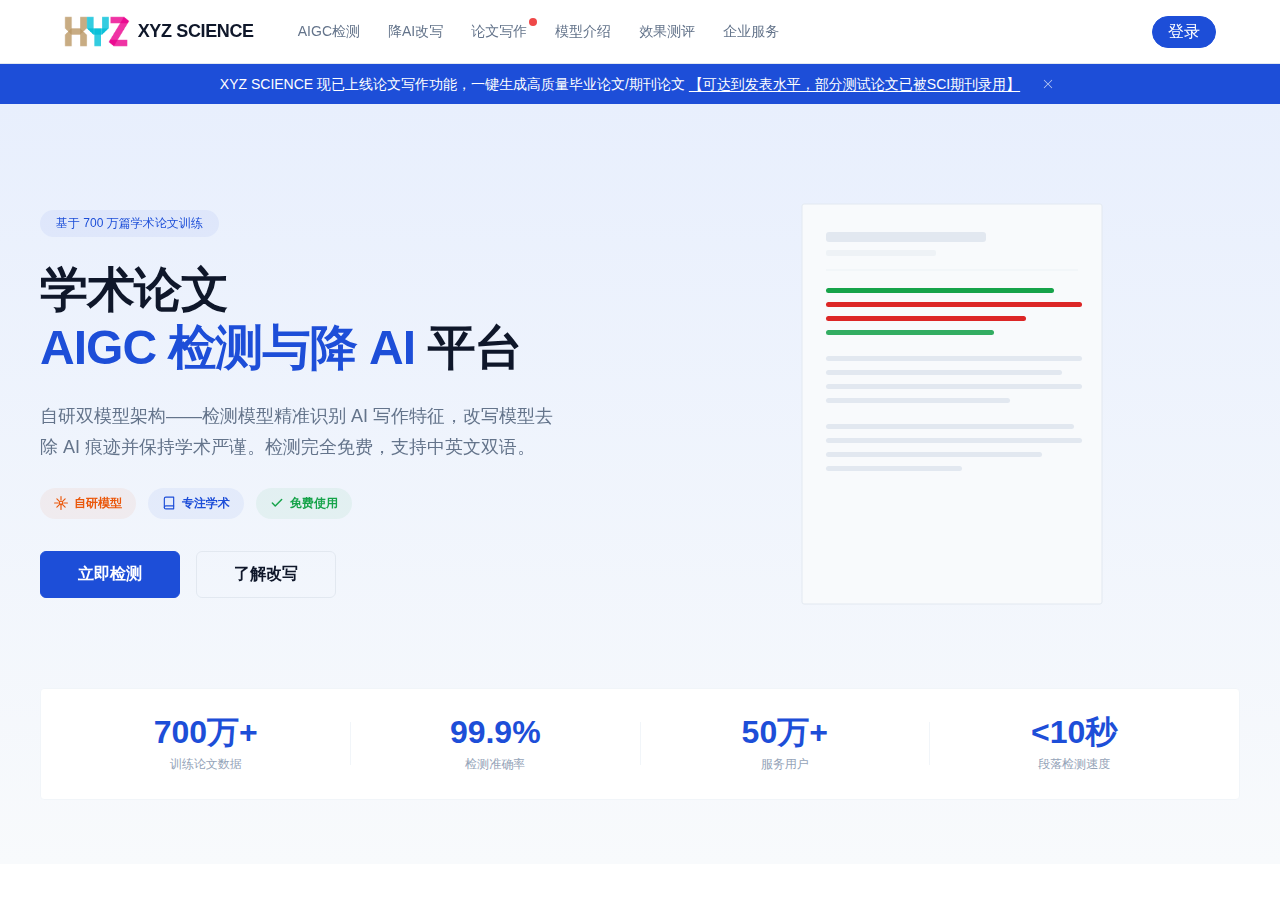Click the 了解改写 button

point(266,574)
